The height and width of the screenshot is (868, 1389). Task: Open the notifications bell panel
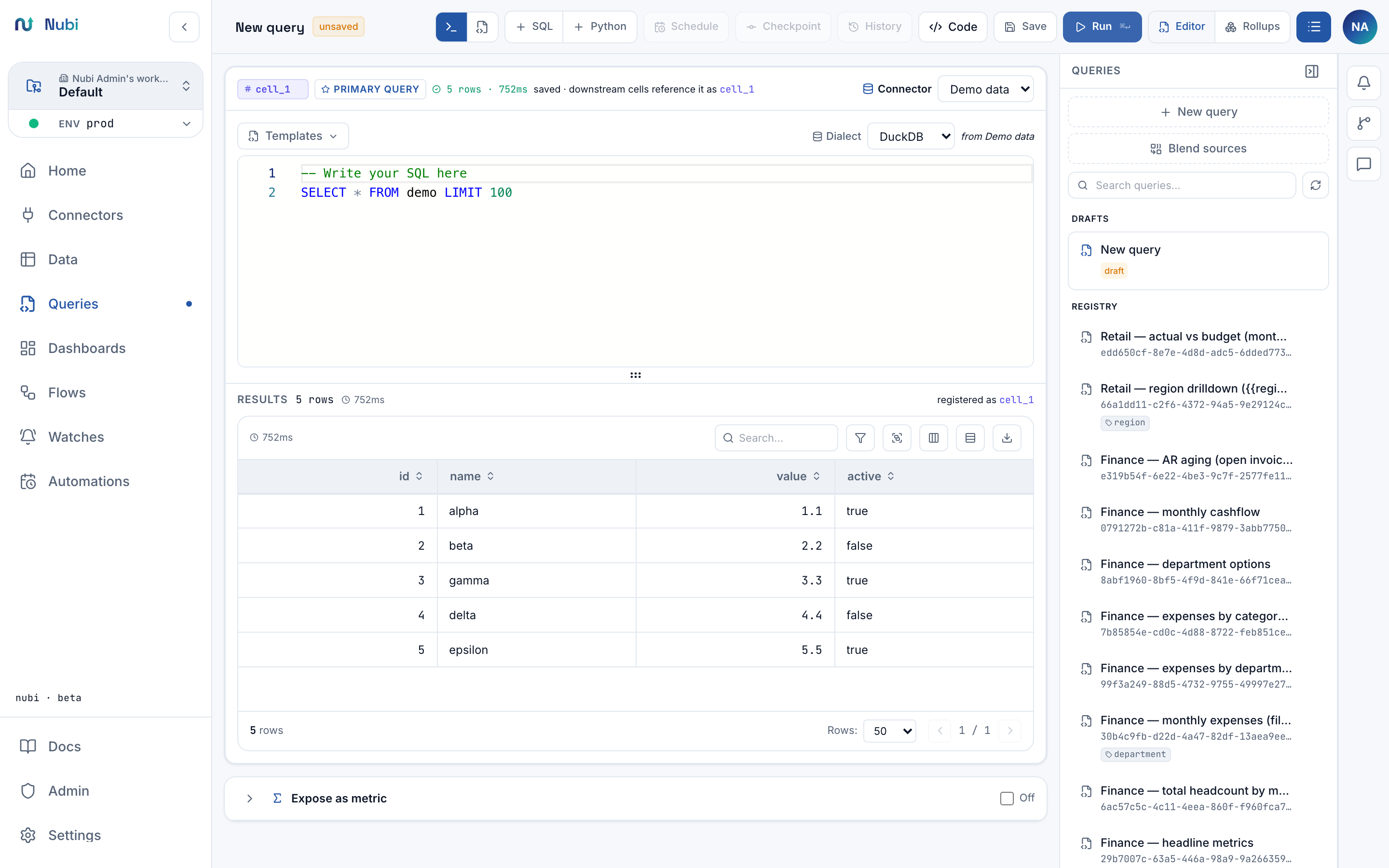pyautogui.click(x=1364, y=82)
